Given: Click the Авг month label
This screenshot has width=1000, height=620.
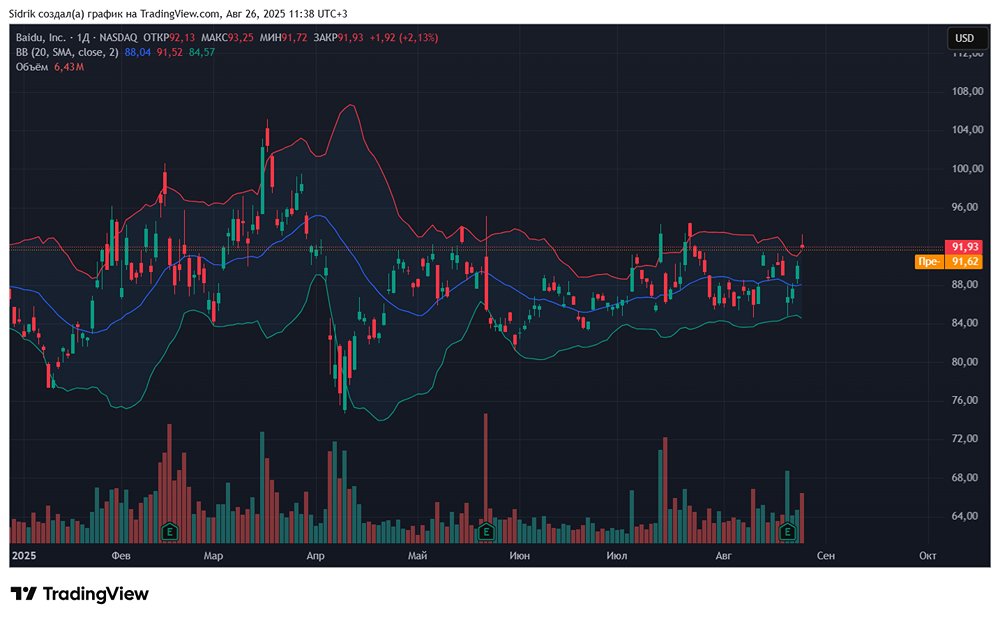Looking at the screenshot, I should [724, 556].
